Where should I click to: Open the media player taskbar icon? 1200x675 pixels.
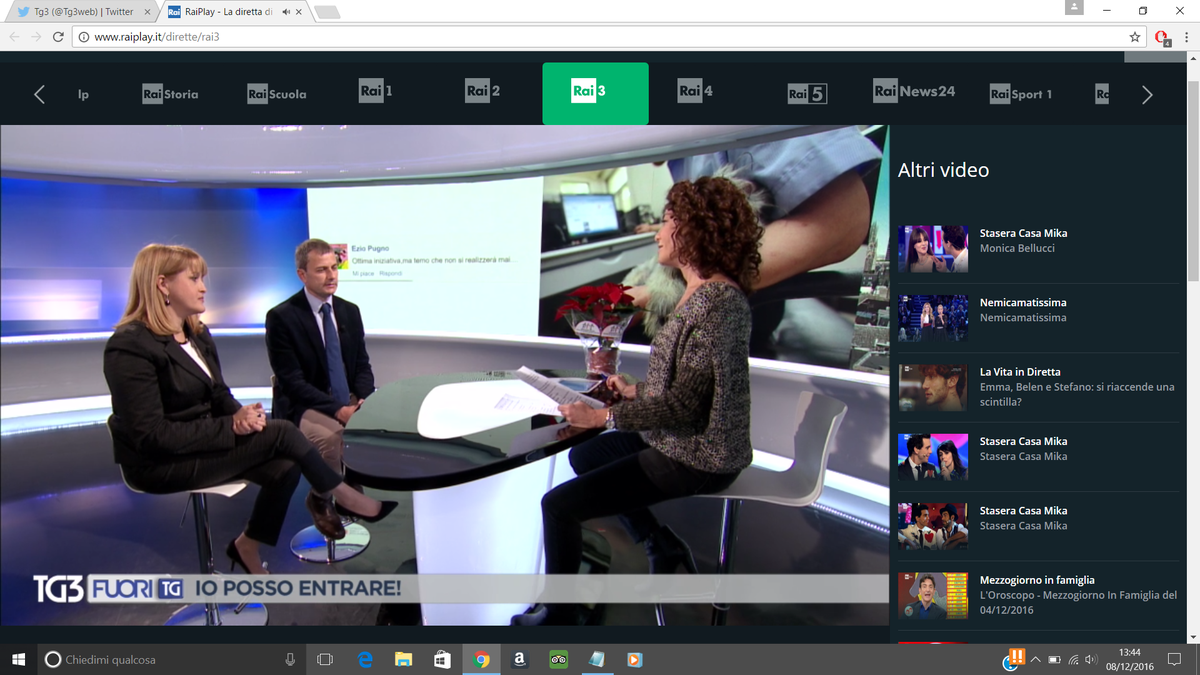tap(635, 659)
